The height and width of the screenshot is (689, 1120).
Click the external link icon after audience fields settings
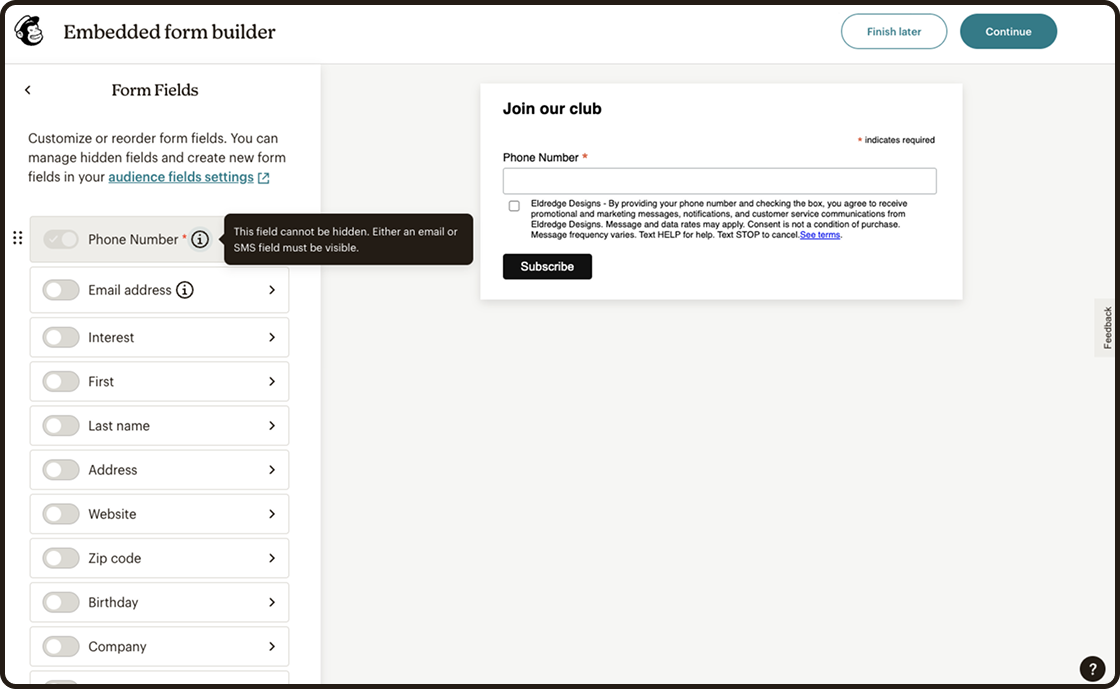262,176
